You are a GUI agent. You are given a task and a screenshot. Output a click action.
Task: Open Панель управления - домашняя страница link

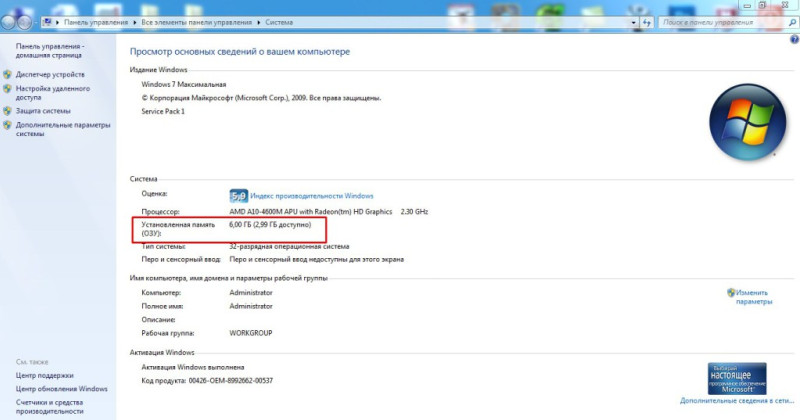[x=49, y=51]
